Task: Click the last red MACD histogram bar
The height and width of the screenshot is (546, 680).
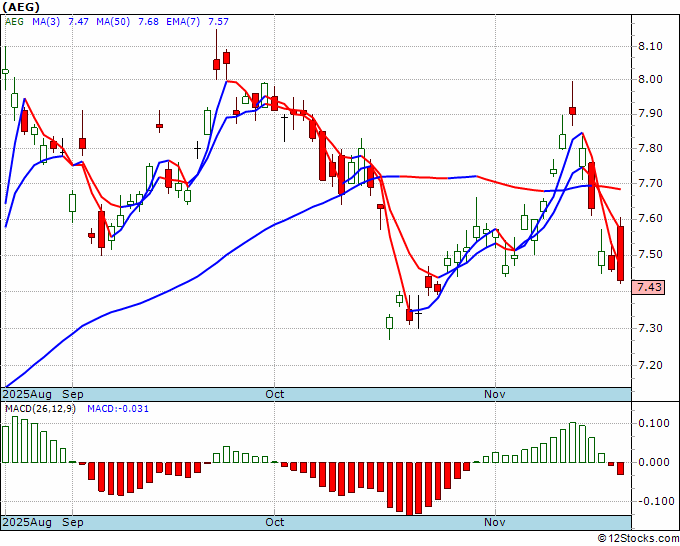Action: [x=621, y=468]
